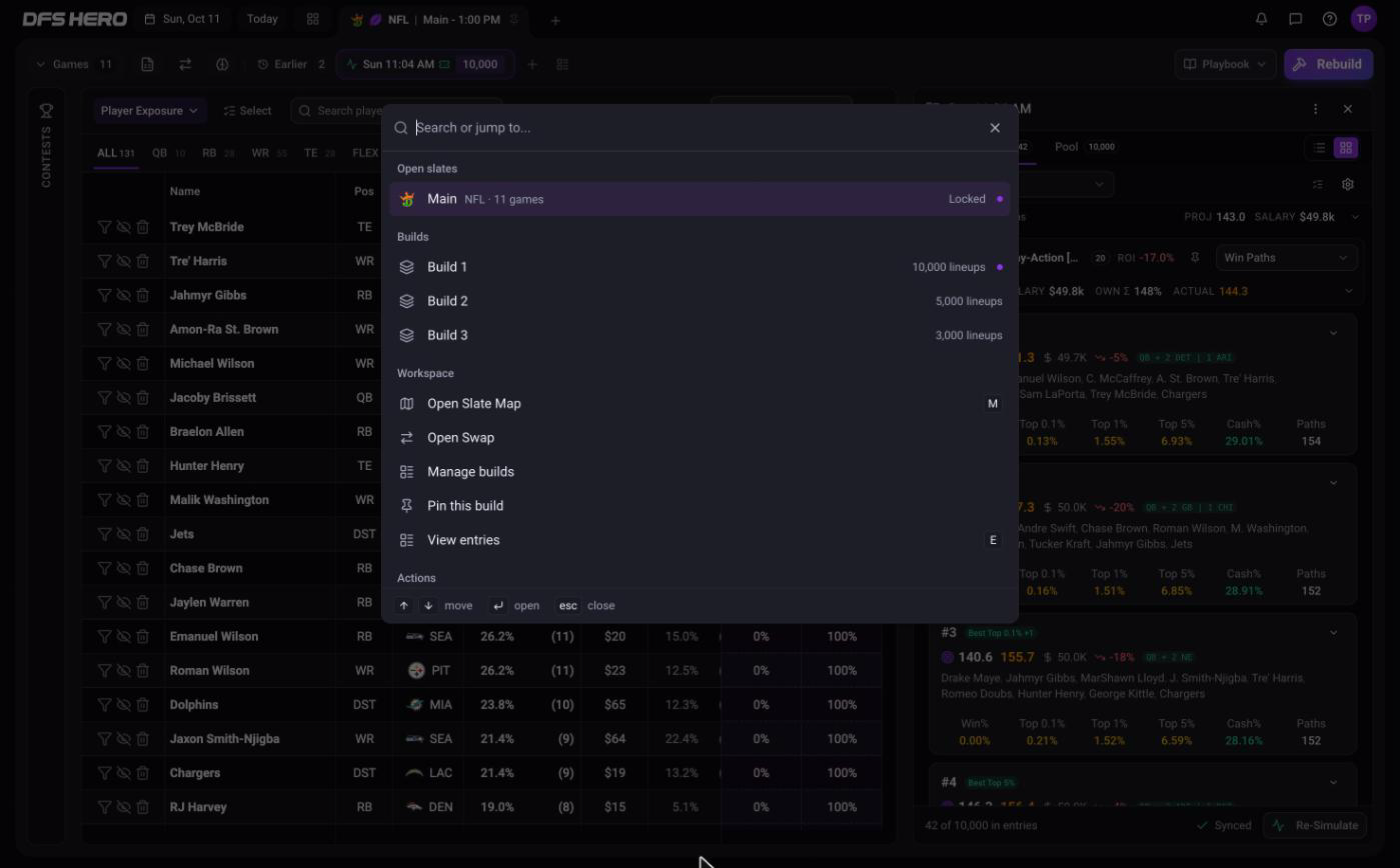Image resolution: width=1400 pixels, height=868 pixels.
Task: Hide Braelon Allen with eye icon
Action: click(x=123, y=432)
